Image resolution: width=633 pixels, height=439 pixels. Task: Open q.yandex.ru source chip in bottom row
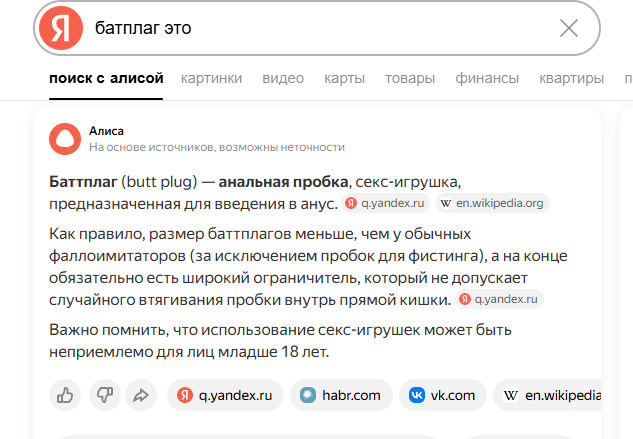tap(225, 395)
